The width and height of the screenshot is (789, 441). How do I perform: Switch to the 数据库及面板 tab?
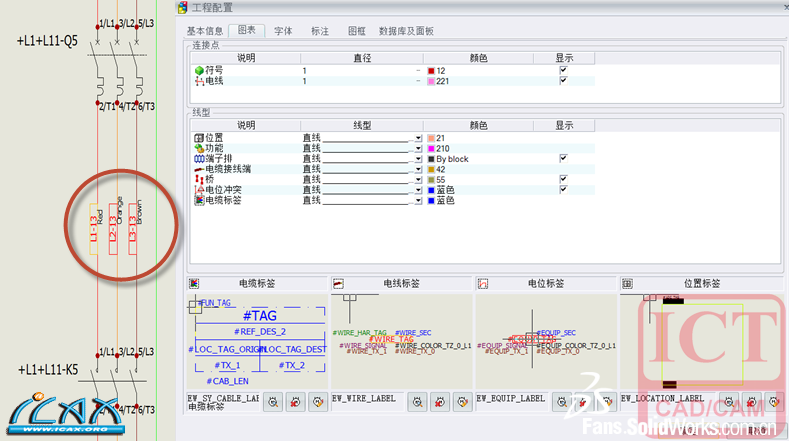point(406,31)
